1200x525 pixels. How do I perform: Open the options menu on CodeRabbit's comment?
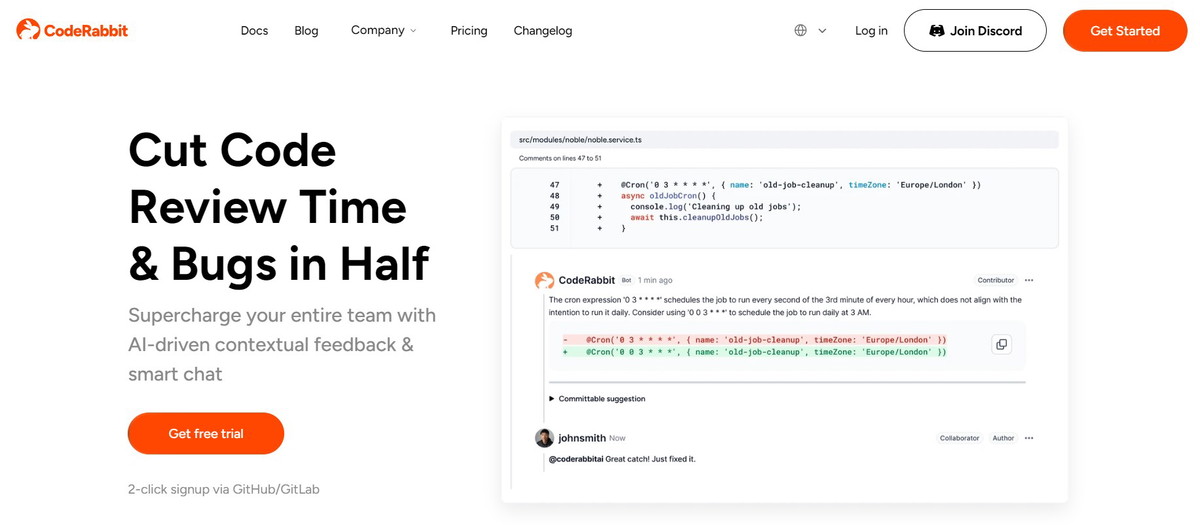point(1029,280)
